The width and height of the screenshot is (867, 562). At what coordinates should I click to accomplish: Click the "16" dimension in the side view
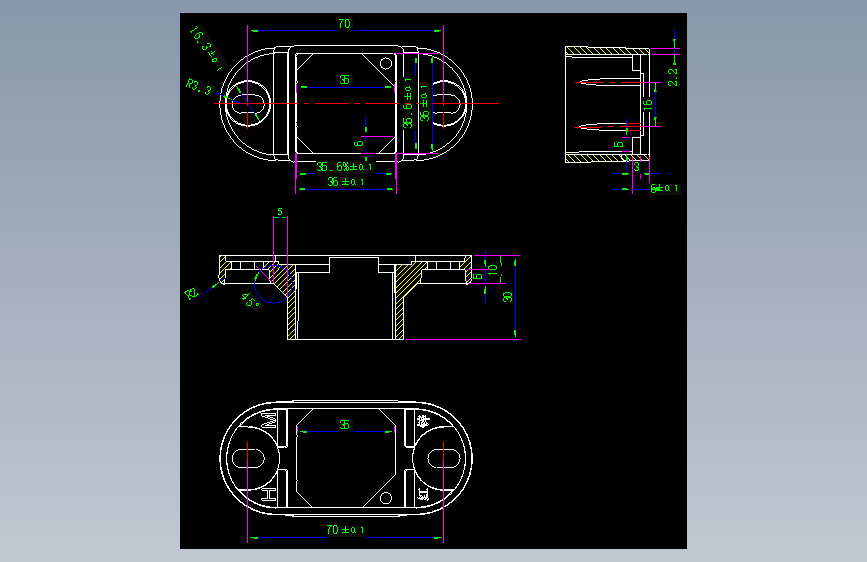tap(647, 104)
